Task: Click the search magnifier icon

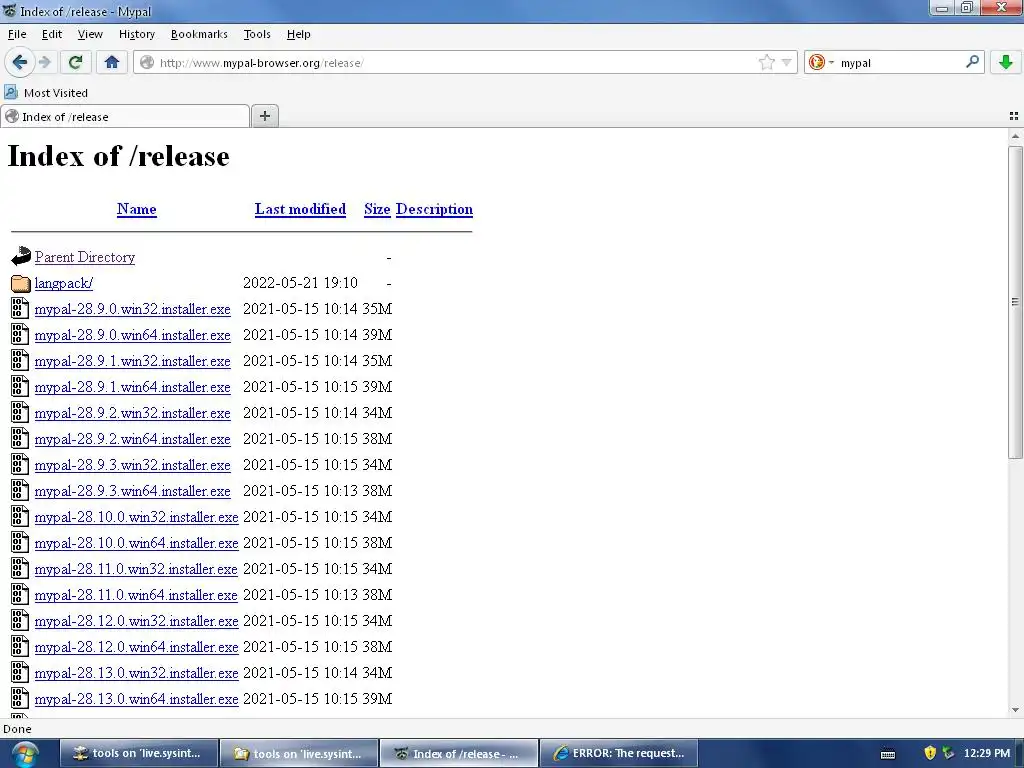Action: point(972,62)
